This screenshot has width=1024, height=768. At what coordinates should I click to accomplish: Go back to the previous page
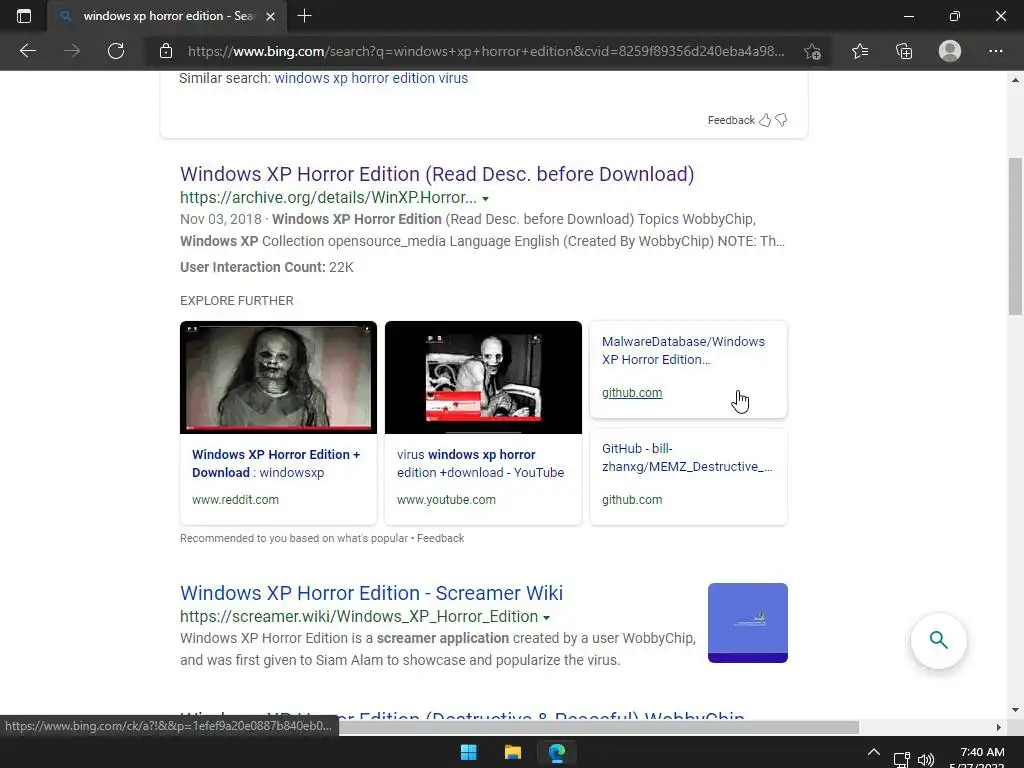(x=27, y=51)
